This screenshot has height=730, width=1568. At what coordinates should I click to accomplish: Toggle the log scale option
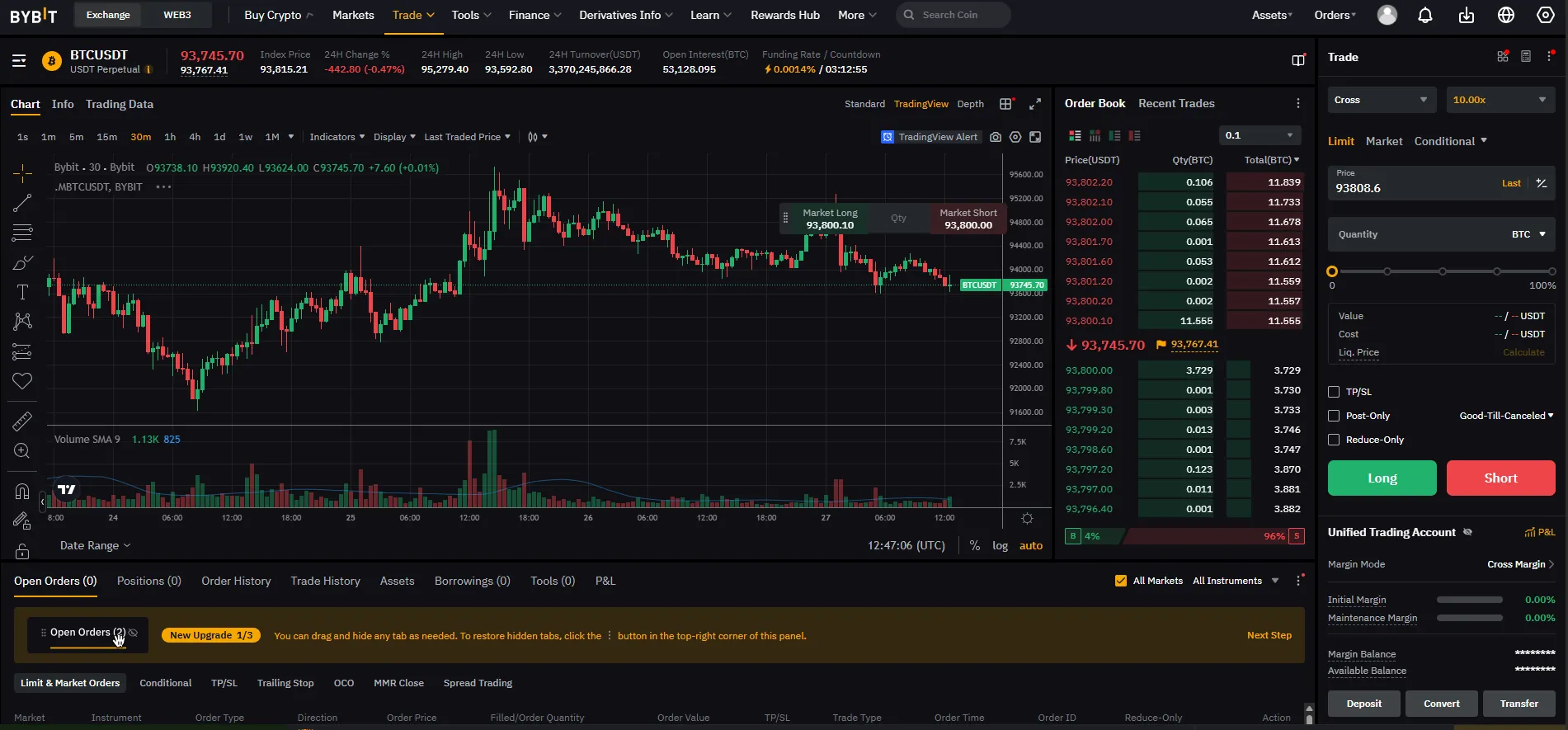(x=1000, y=545)
